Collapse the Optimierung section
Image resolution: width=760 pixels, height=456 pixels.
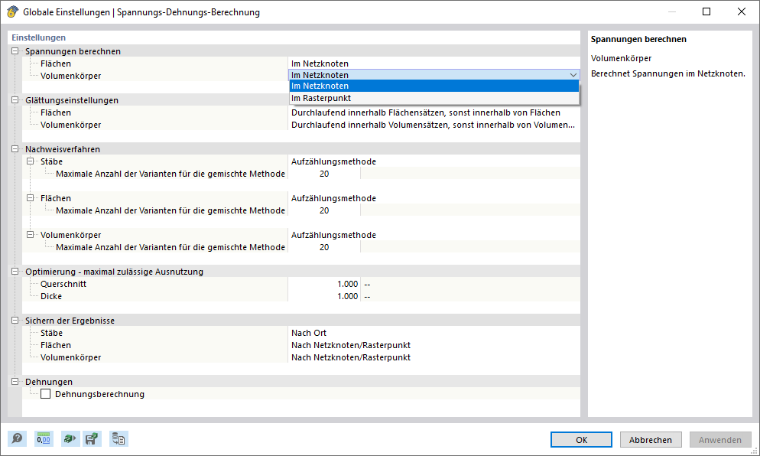pos(15,271)
